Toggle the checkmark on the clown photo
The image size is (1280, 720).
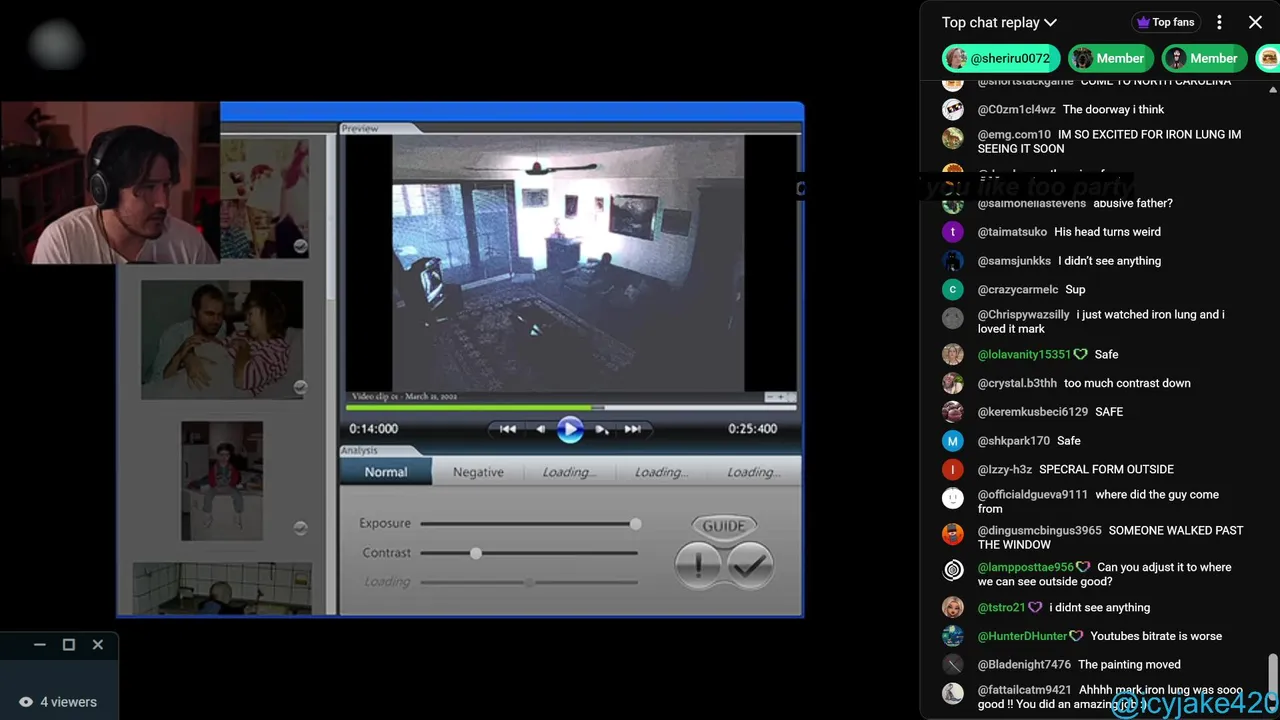click(x=300, y=246)
